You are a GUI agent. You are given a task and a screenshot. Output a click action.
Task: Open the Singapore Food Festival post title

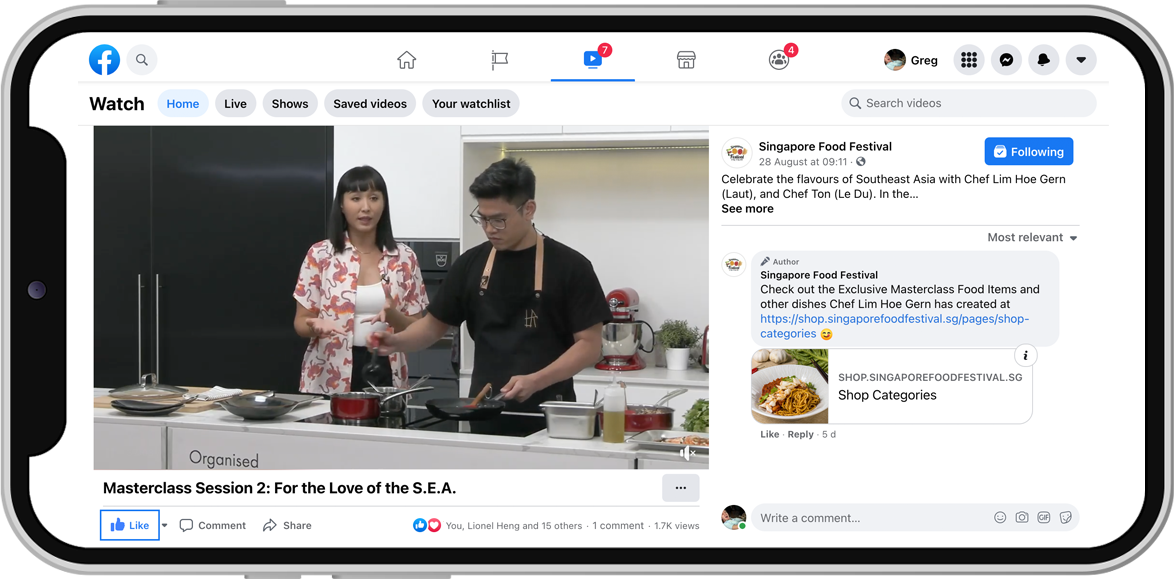coord(825,146)
